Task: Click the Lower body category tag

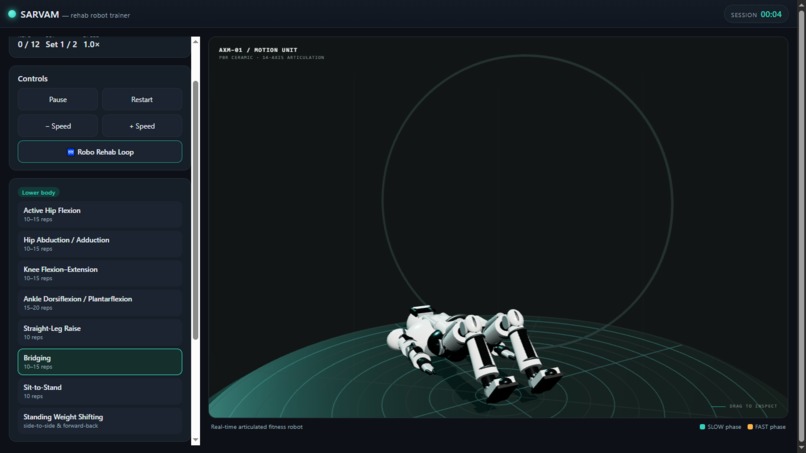Action: [x=39, y=192]
